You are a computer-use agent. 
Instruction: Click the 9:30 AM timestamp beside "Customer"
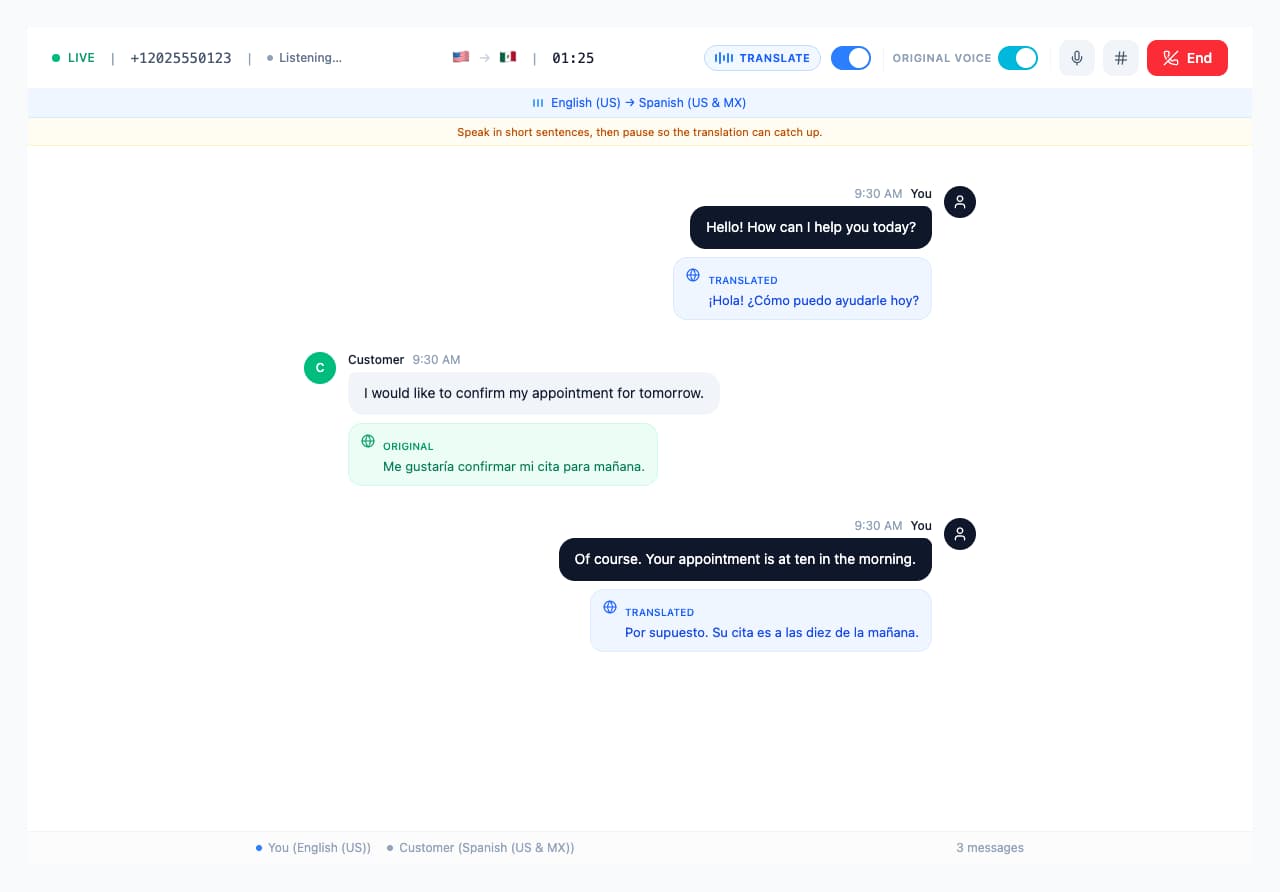coord(436,360)
